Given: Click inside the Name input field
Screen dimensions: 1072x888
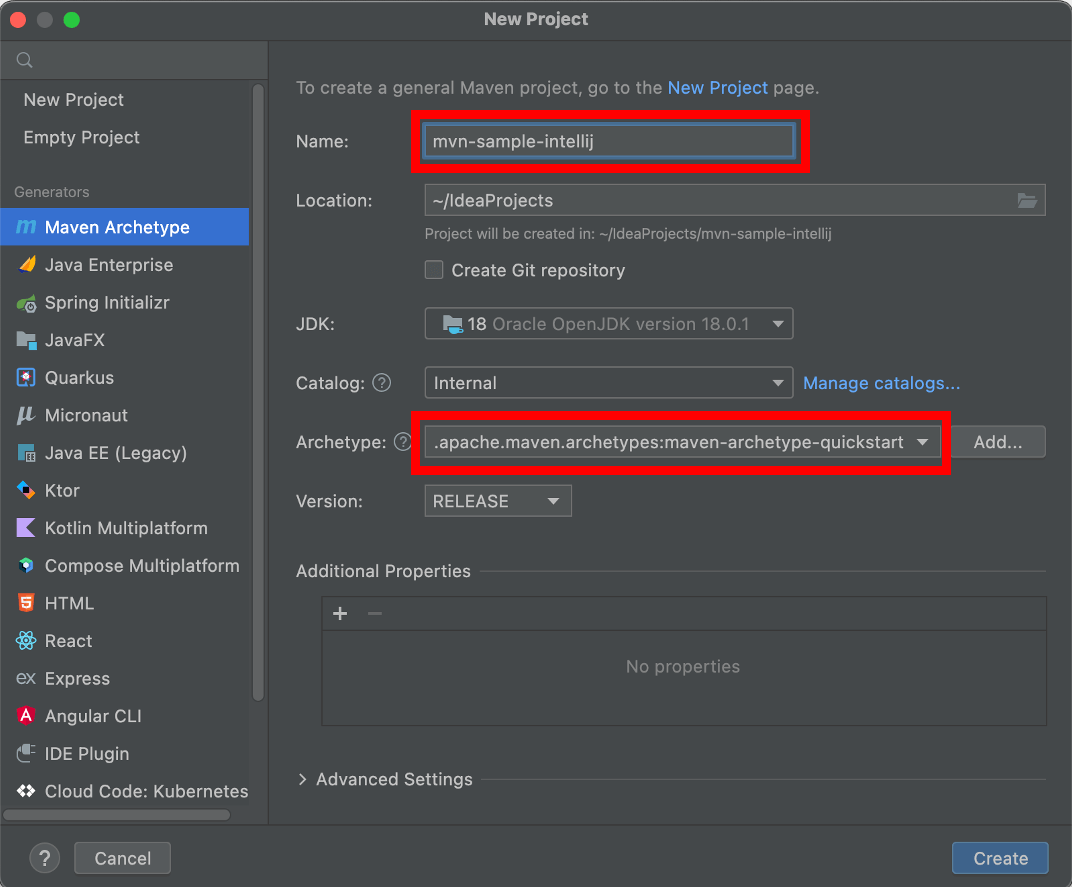Looking at the screenshot, I should (x=610, y=141).
